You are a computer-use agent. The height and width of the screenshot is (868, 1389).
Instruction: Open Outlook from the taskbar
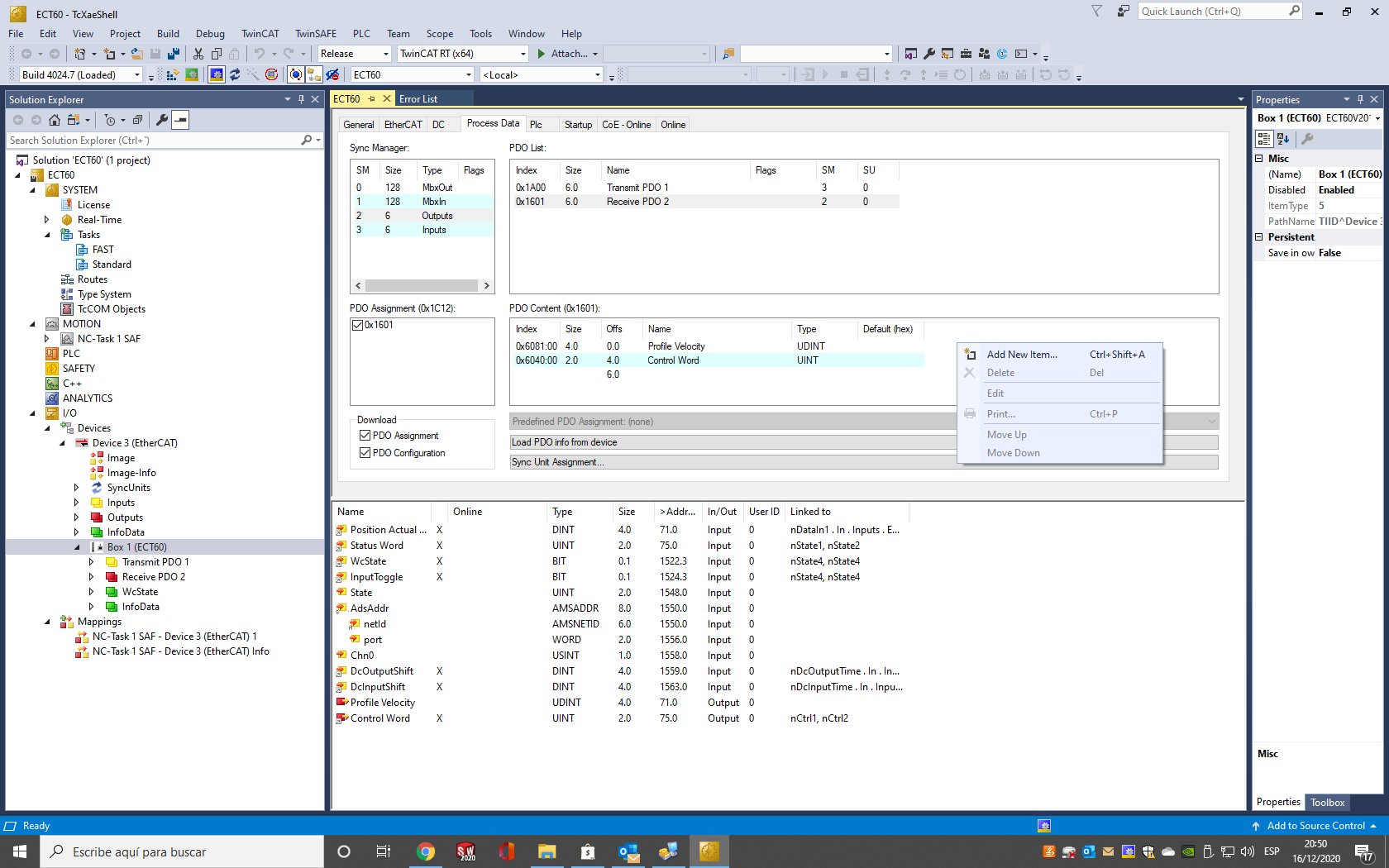pos(628,851)
